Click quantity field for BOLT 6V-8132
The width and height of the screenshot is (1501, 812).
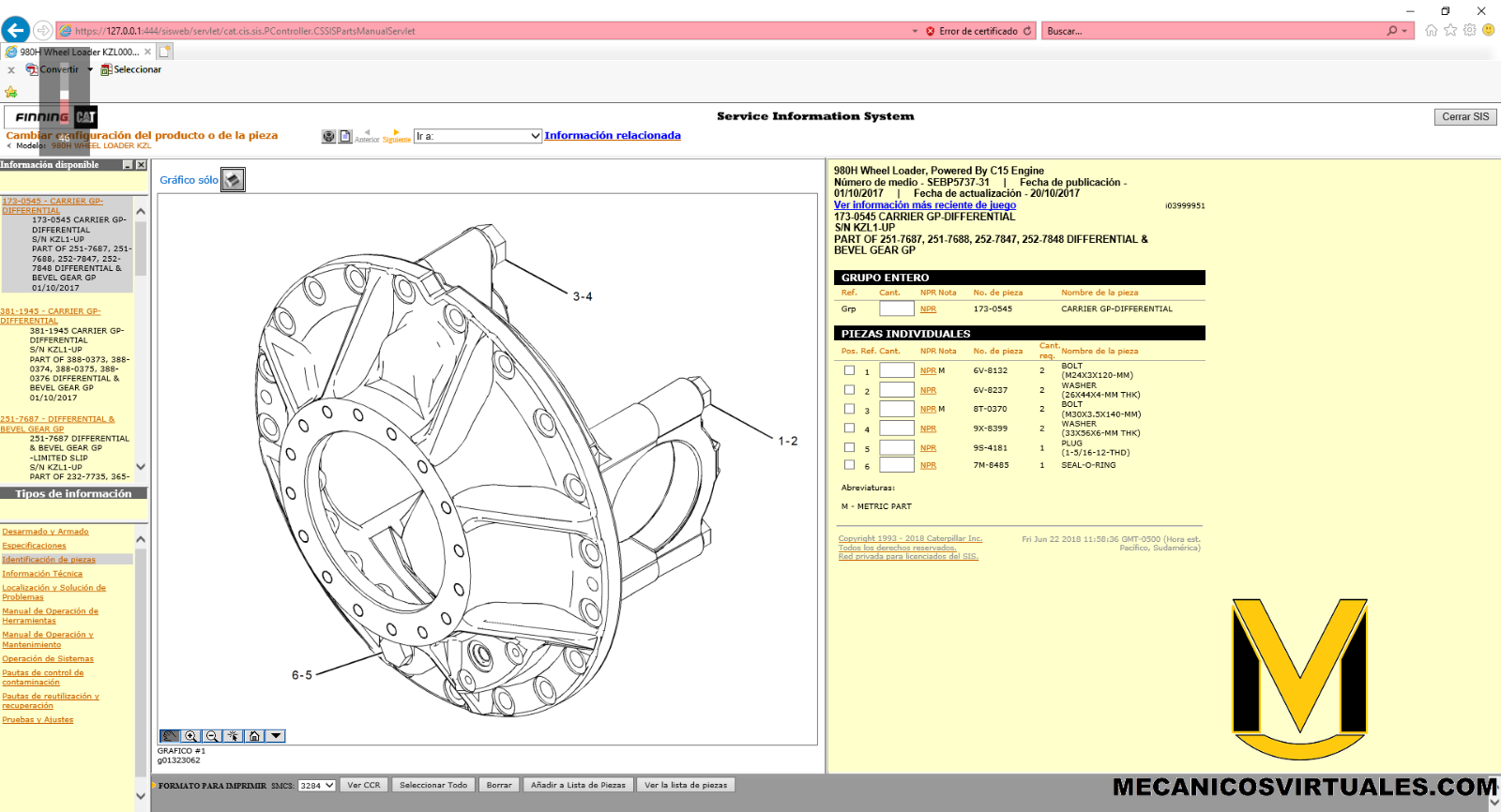897,370
